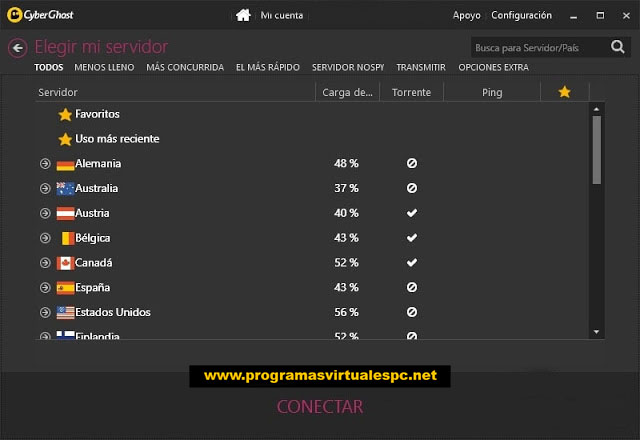Click the CONECTAR button
The width and height of the screenshot is (640, 440).
coord(320,407)
